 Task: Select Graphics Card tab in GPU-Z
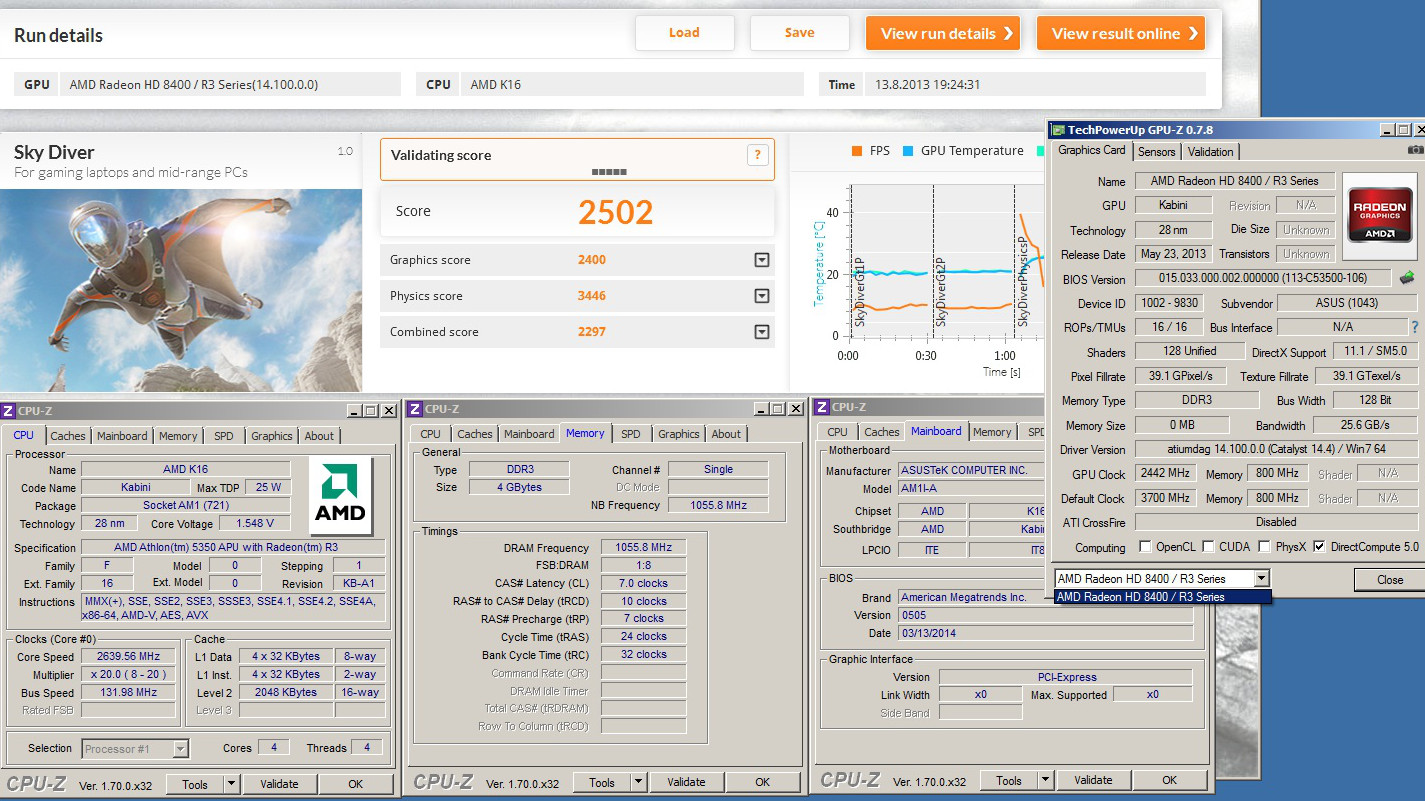coord(1092,150)
